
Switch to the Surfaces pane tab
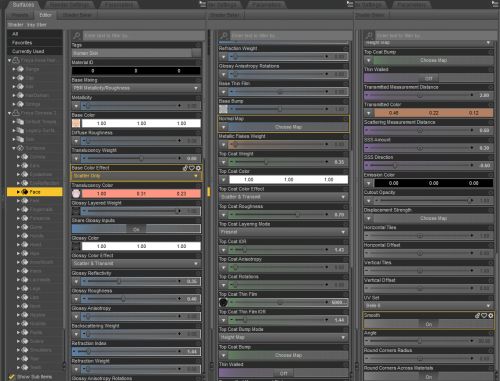[23, 5]
